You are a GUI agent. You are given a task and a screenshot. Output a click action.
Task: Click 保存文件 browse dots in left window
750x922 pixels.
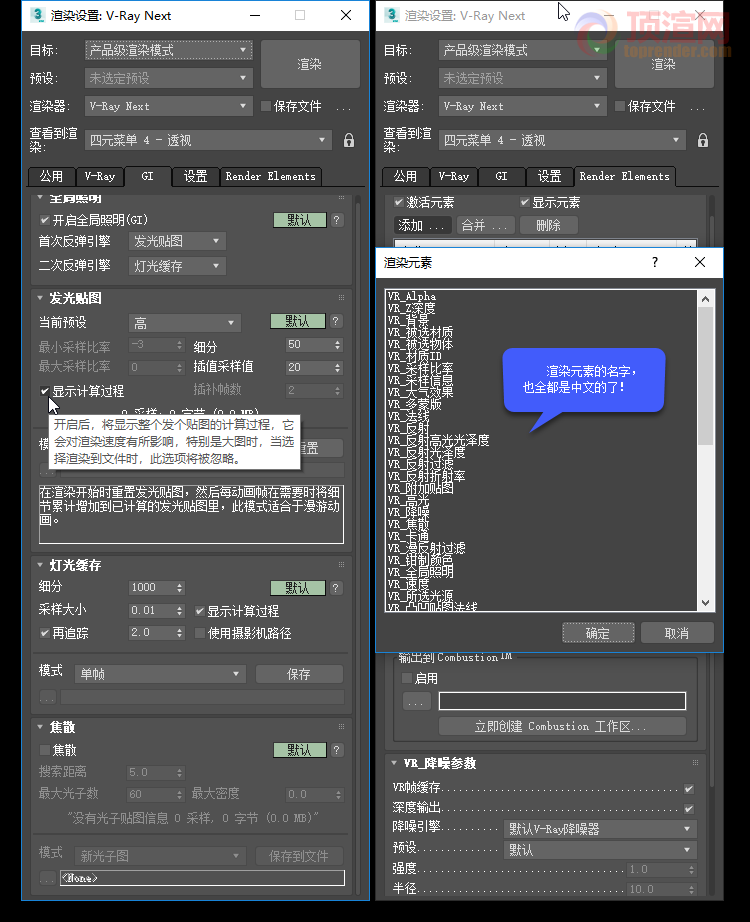[344, 107]
